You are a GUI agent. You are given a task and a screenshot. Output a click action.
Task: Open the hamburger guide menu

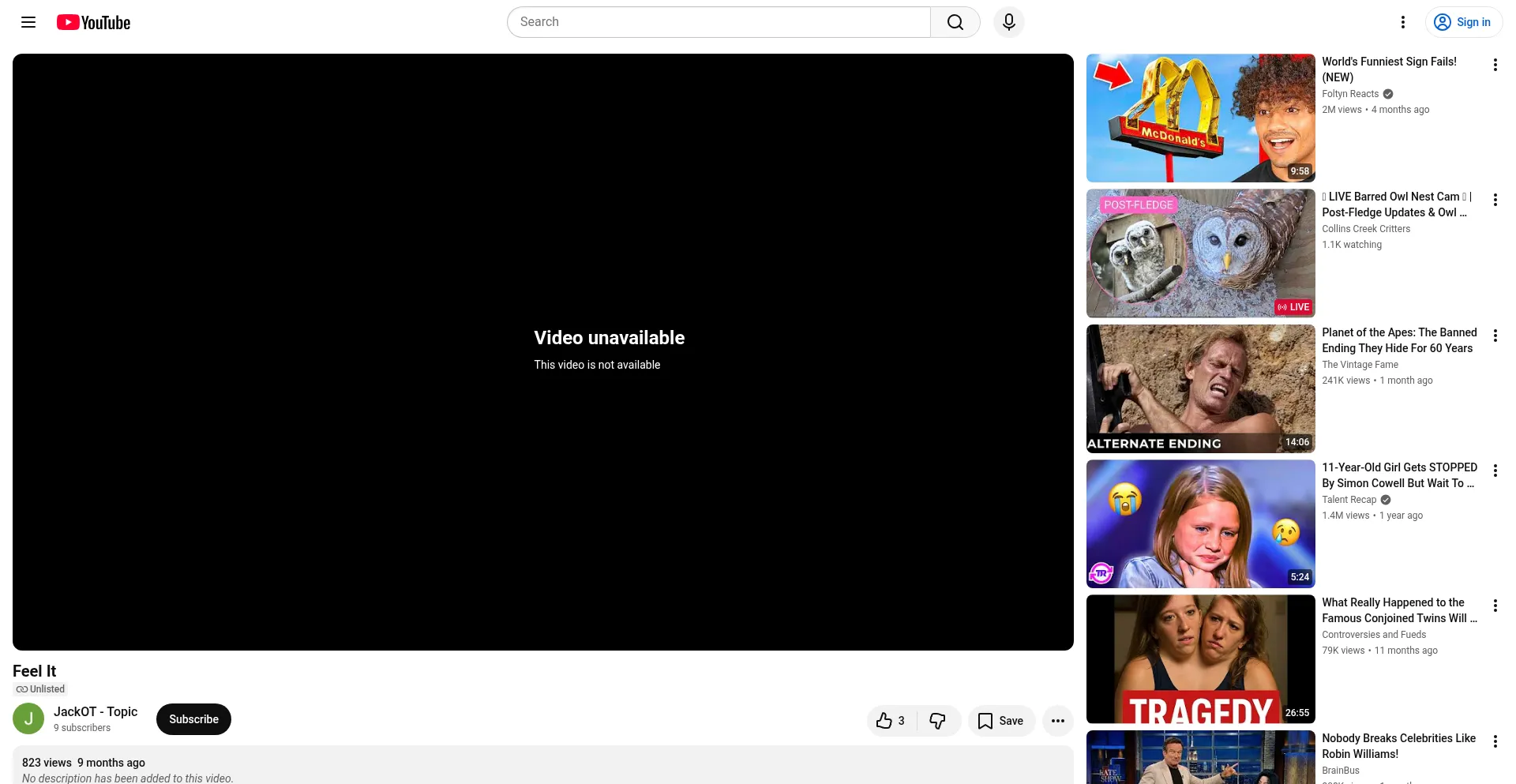(28, 22)
